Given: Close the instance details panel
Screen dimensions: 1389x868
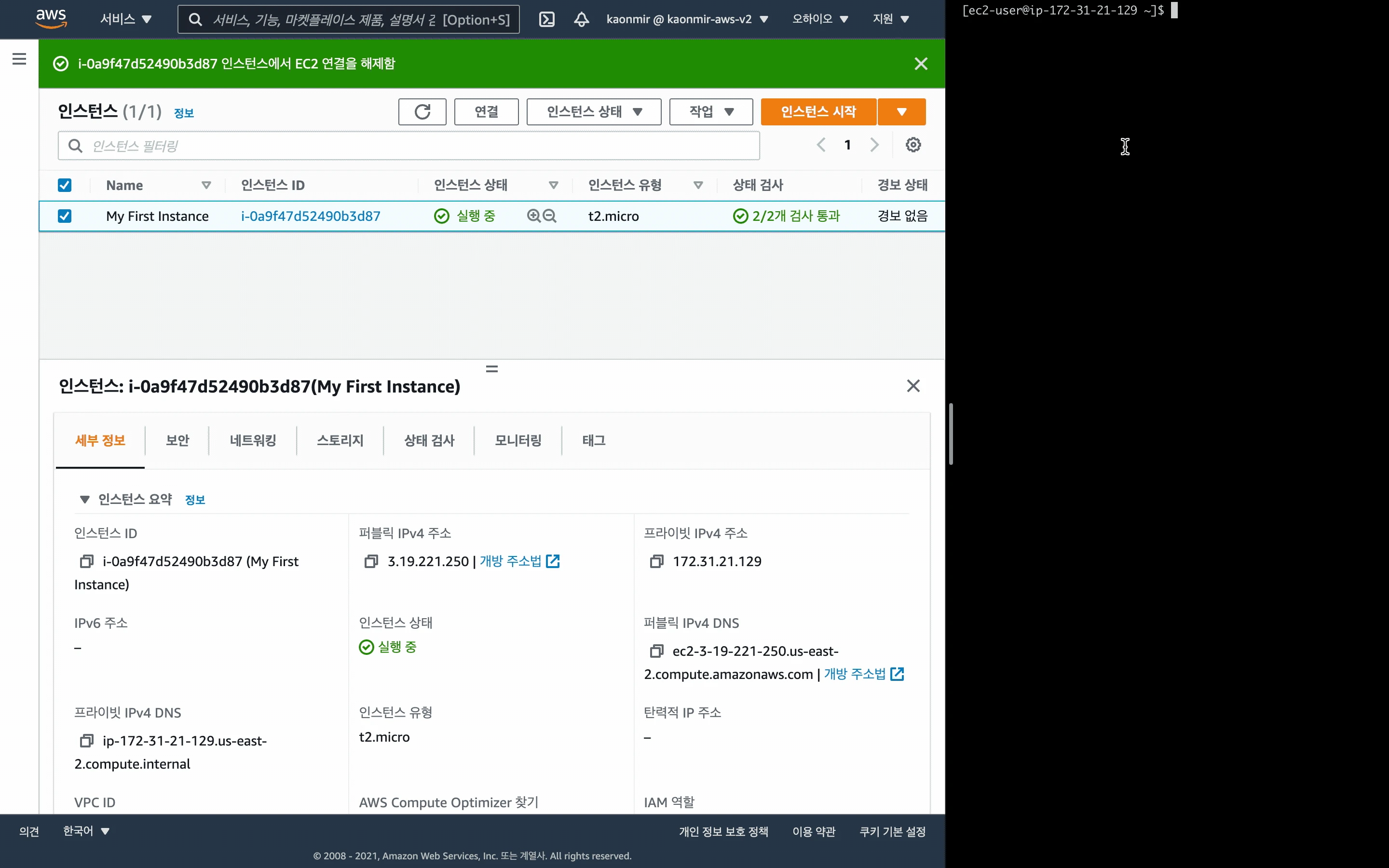Looking at the screenshot, I should pyautogui.click(x=913, y=386).
